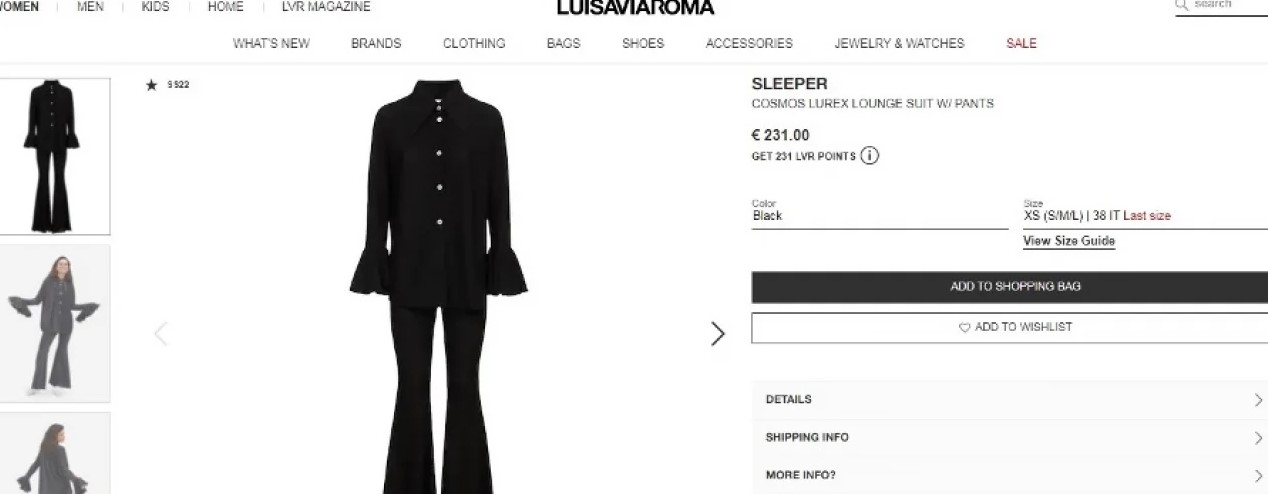Select first black suit thumbnail
Viewport: 1268px width, 494px height.
point(54,156)
